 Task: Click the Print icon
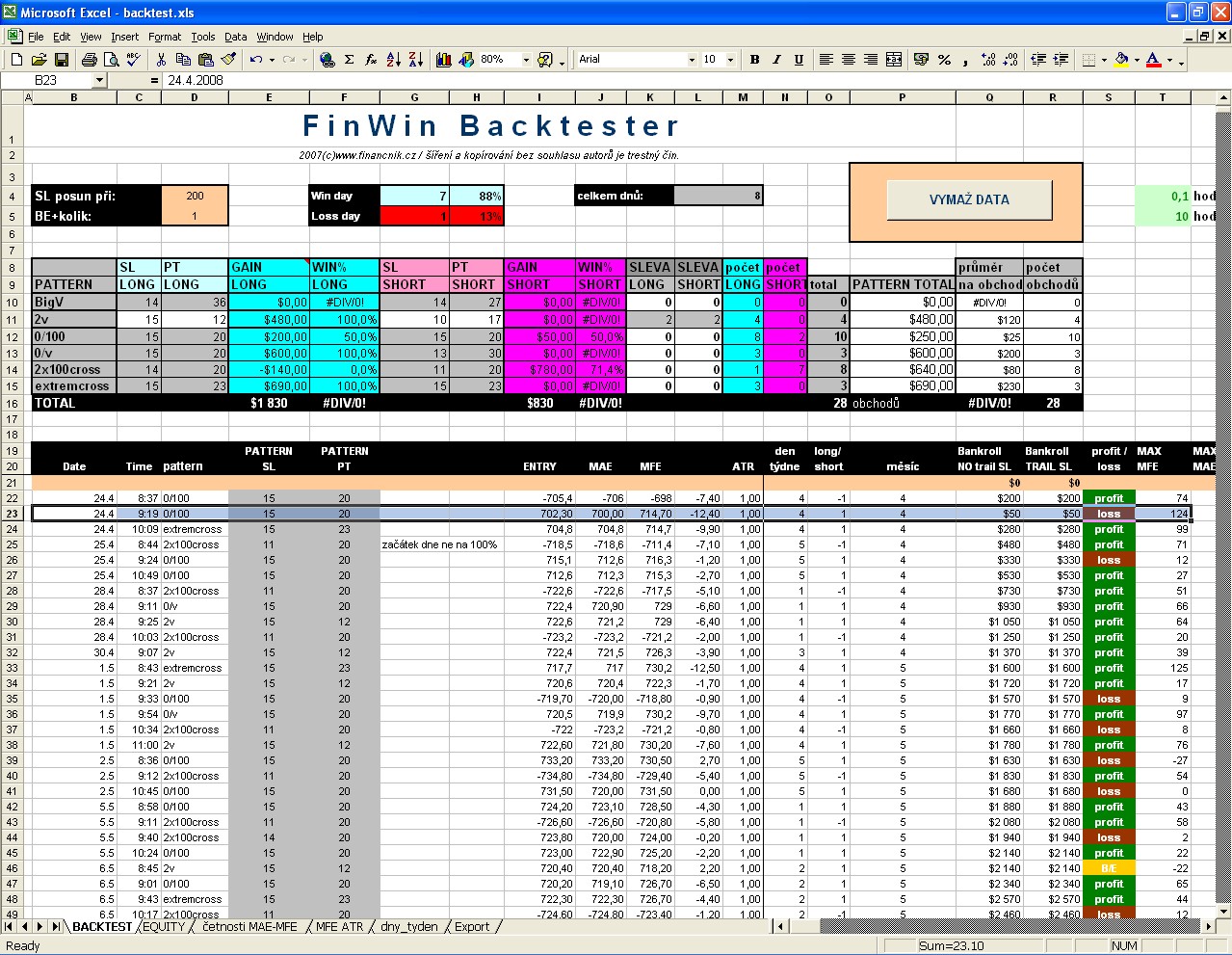89,60
